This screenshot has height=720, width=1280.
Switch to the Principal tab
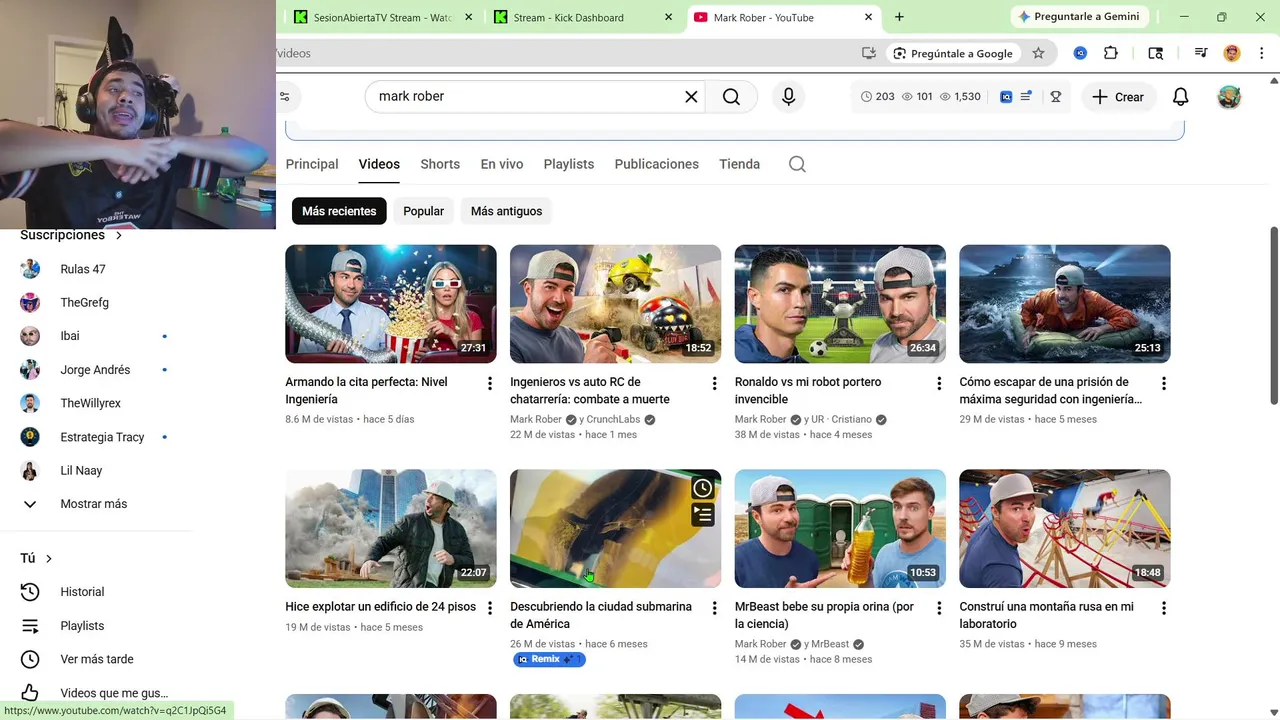click(x=312, y=164)
